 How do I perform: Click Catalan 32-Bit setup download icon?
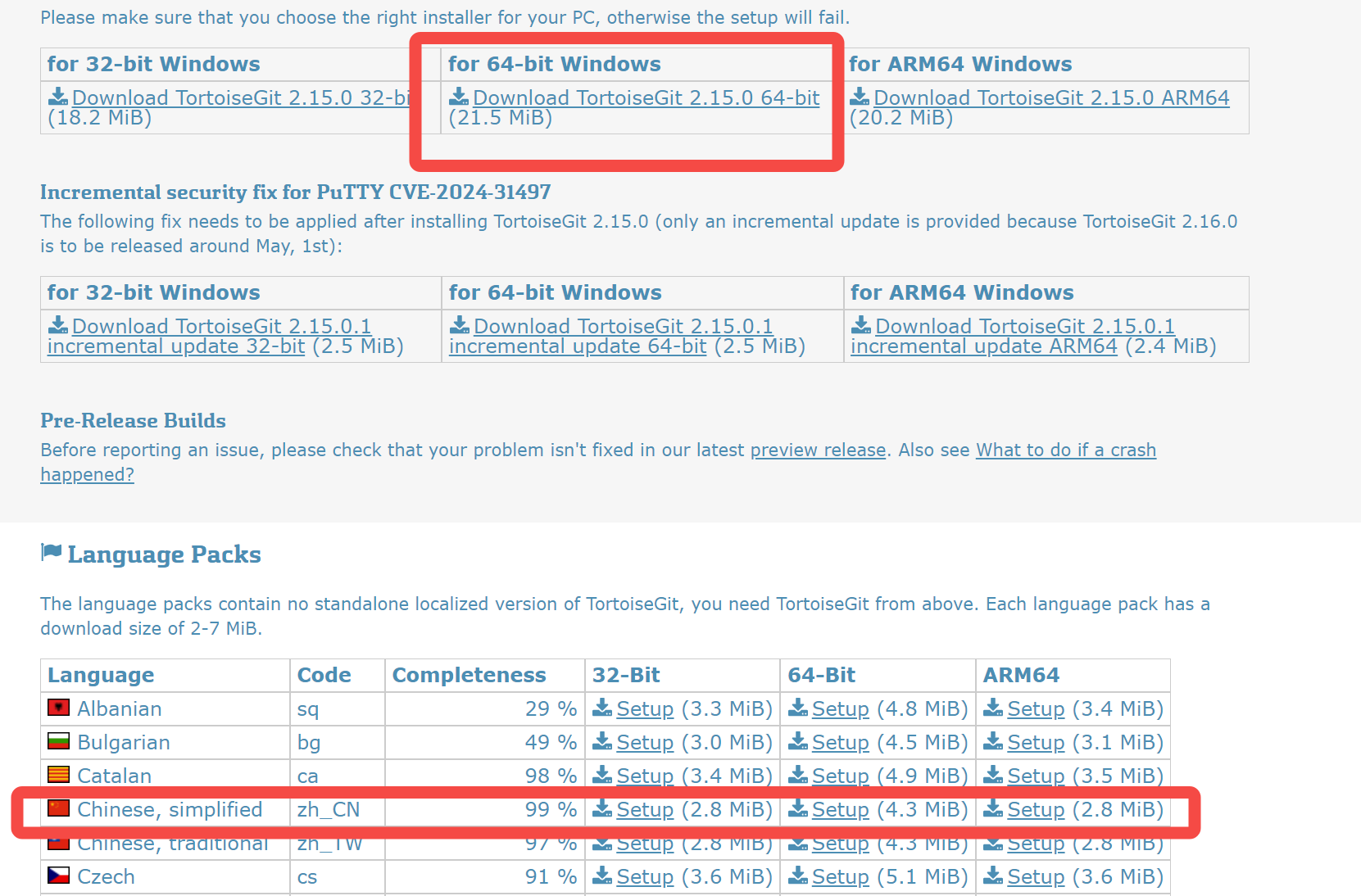point(602,775)
